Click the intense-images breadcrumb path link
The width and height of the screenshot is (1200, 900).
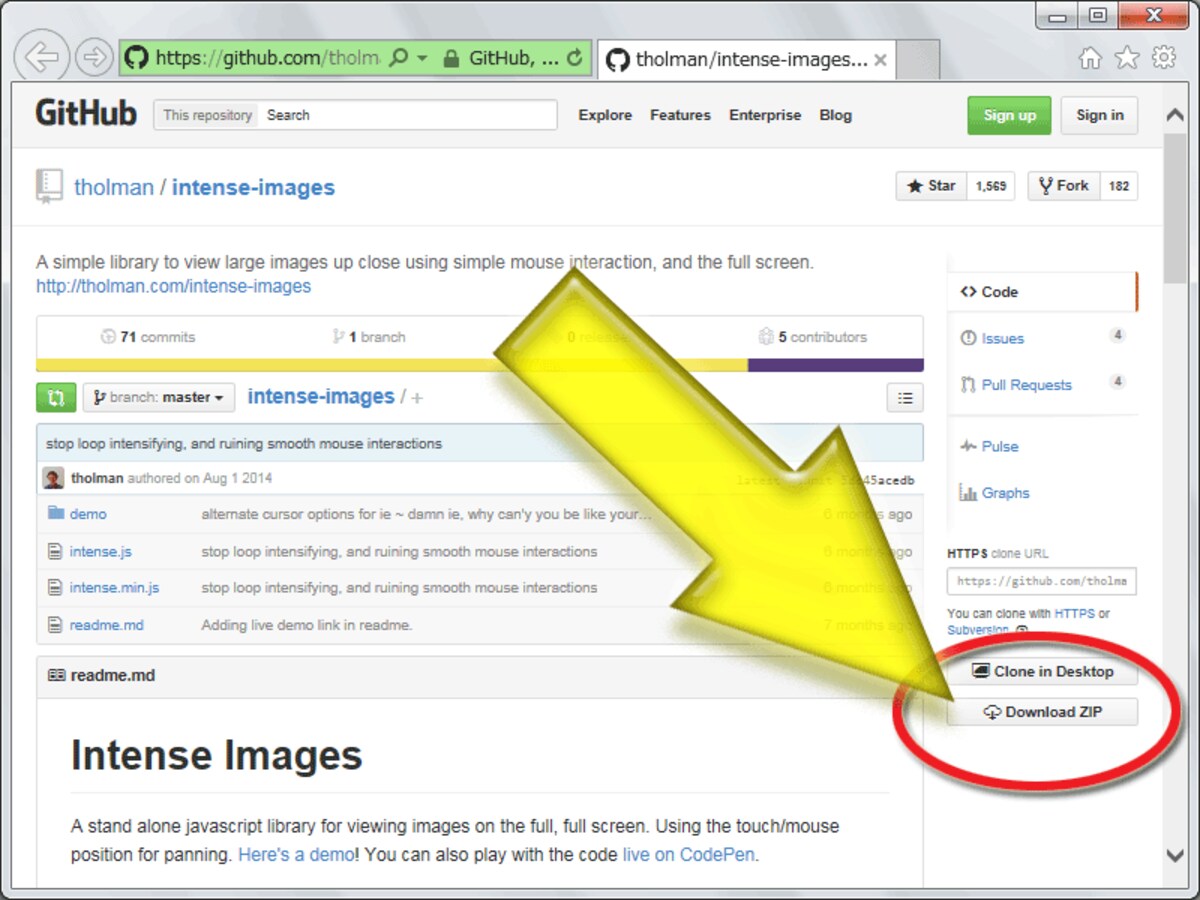point(321,397)
